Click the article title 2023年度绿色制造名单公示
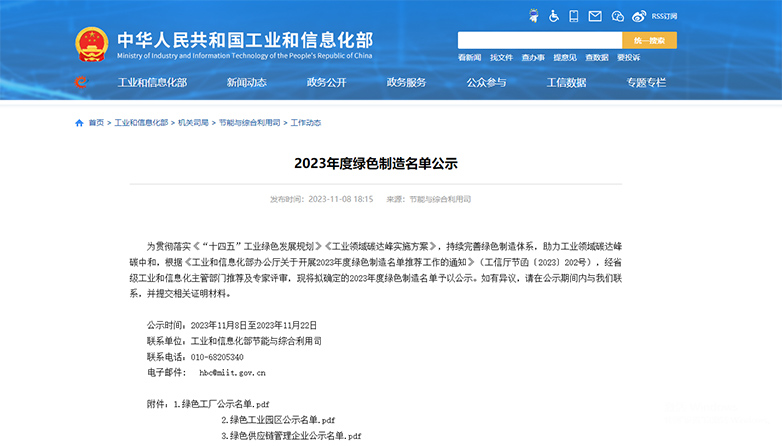This screenshot has height=446, width=782. pyautogui.click(x=376, y=164)
